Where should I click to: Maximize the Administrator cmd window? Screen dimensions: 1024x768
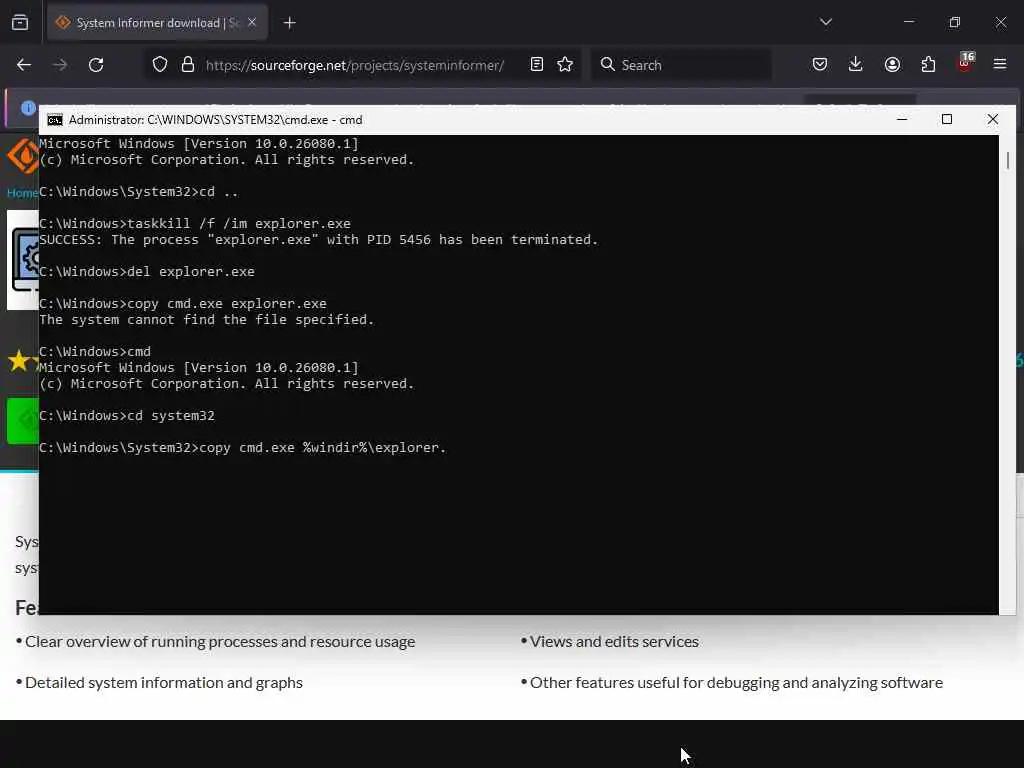[x=947, y=119]
